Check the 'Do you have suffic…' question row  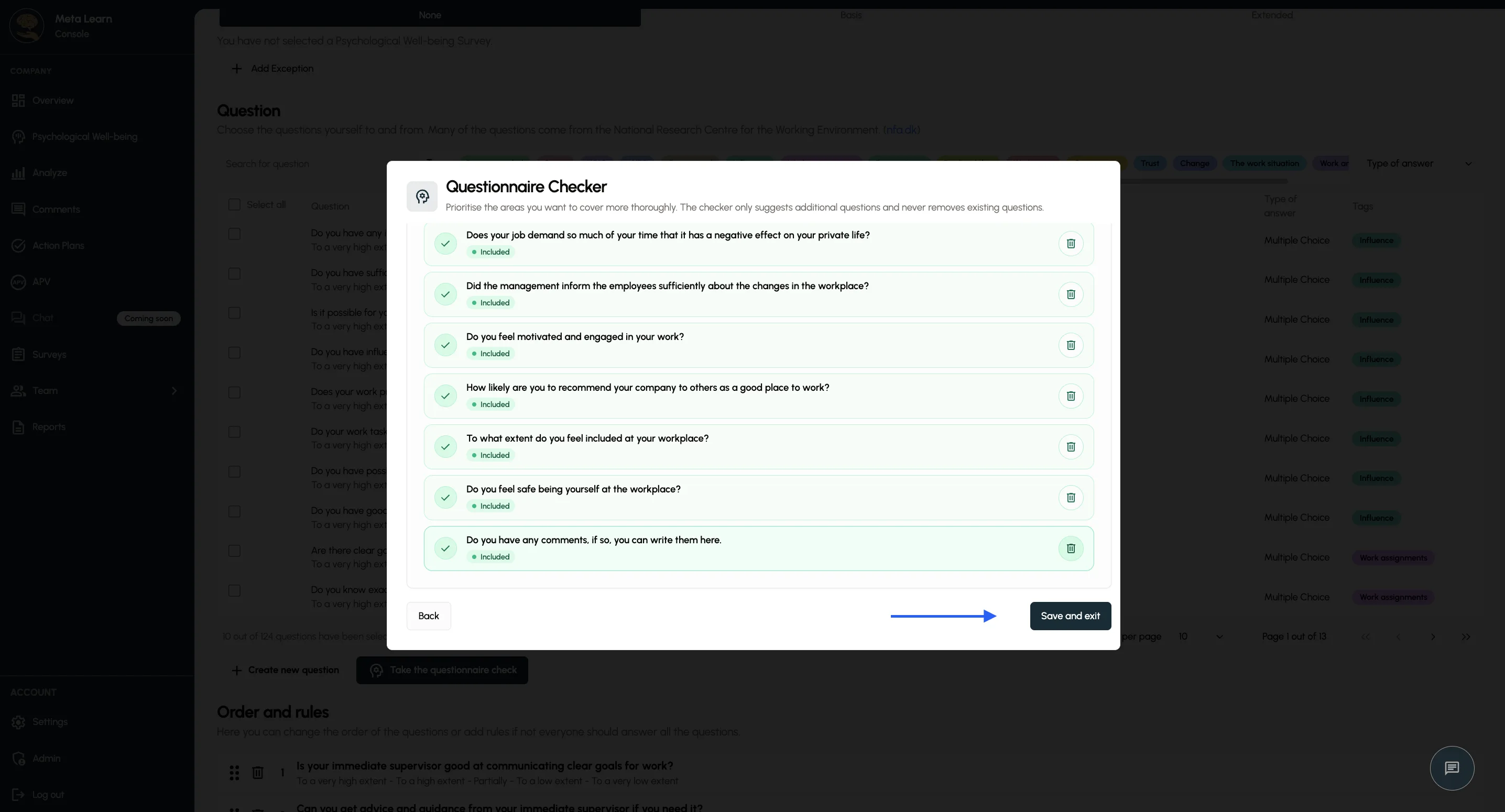click(234, 273)
